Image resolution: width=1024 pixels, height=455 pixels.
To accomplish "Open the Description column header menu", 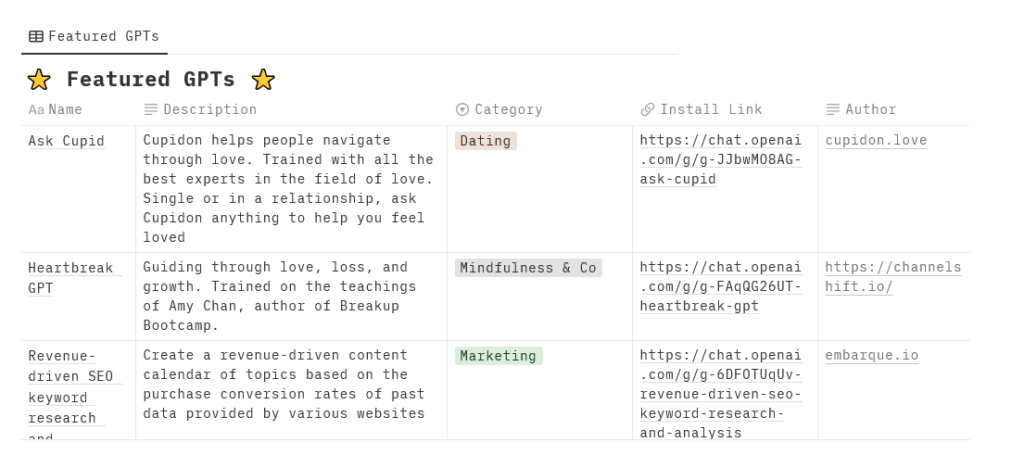I will 291,110.
